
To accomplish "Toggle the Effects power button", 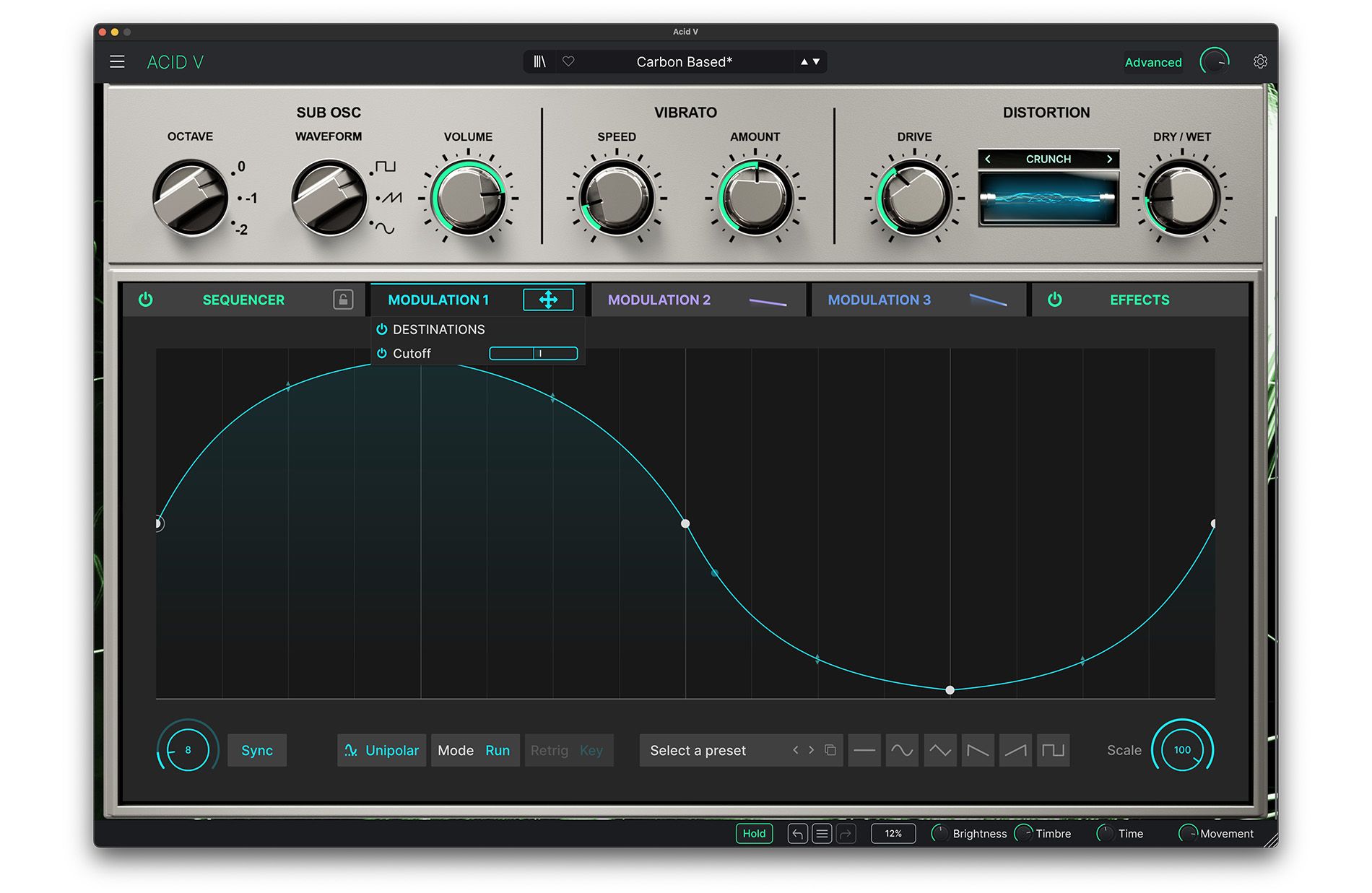I will (1054, 300).
